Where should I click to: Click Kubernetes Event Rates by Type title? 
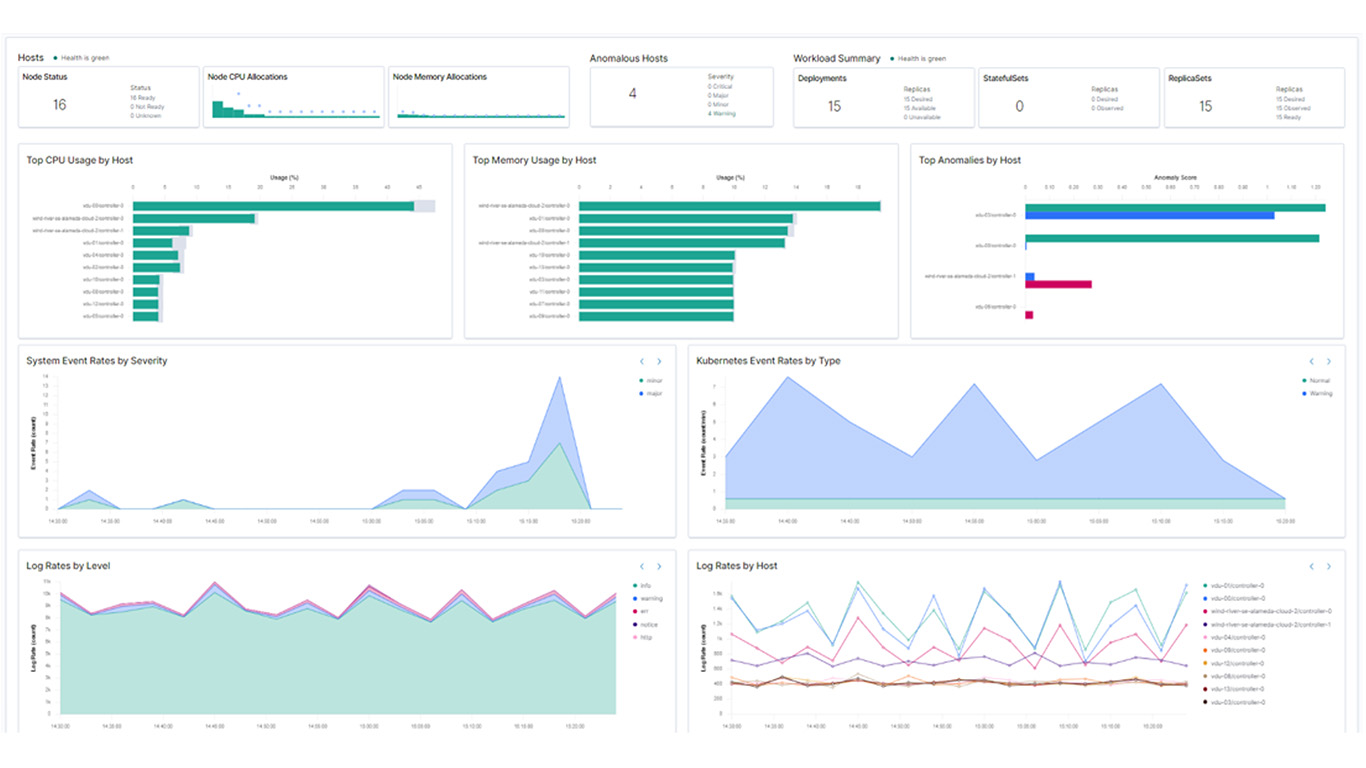click(768, 361)
